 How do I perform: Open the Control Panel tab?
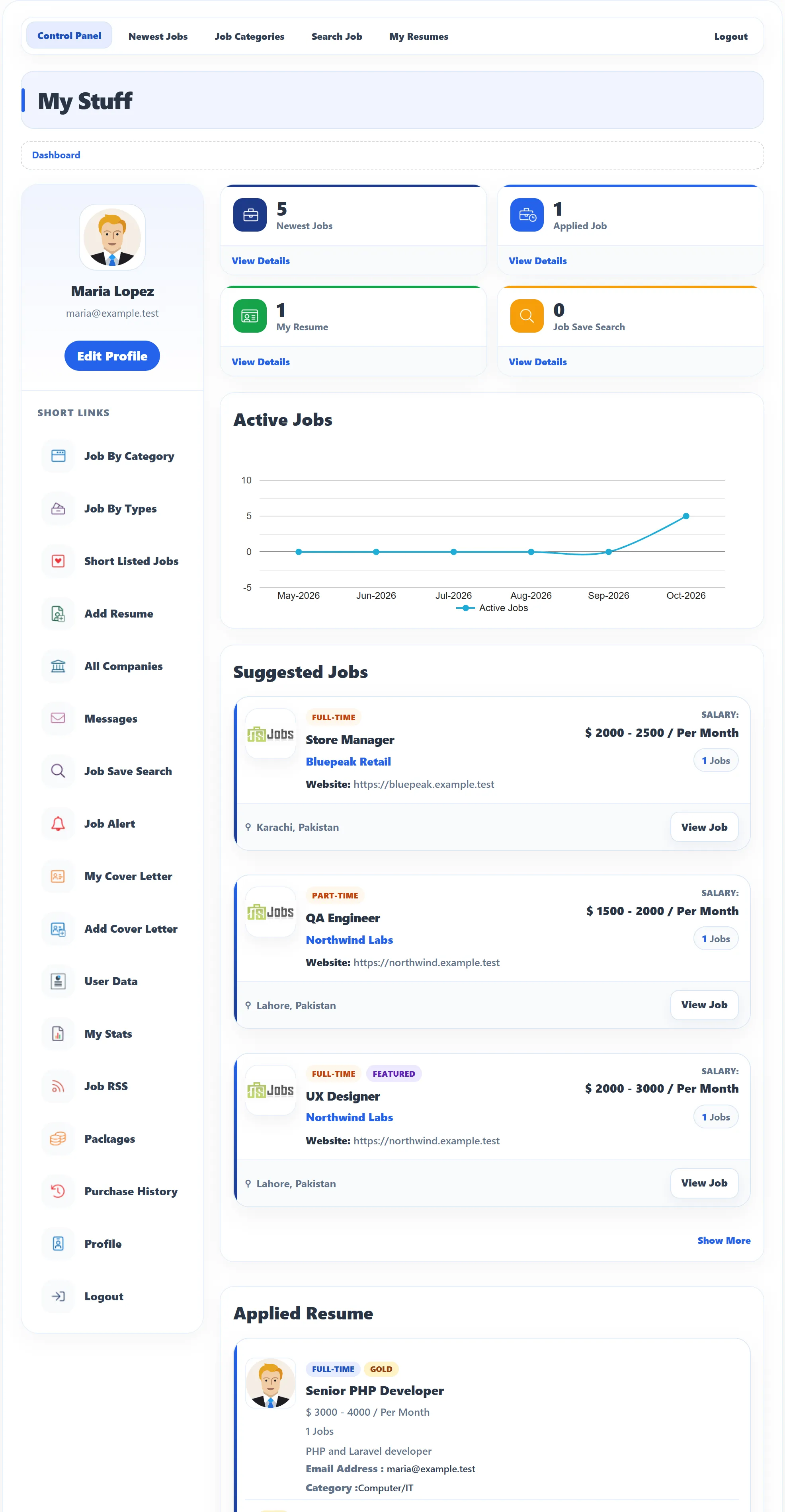point(69,36)
